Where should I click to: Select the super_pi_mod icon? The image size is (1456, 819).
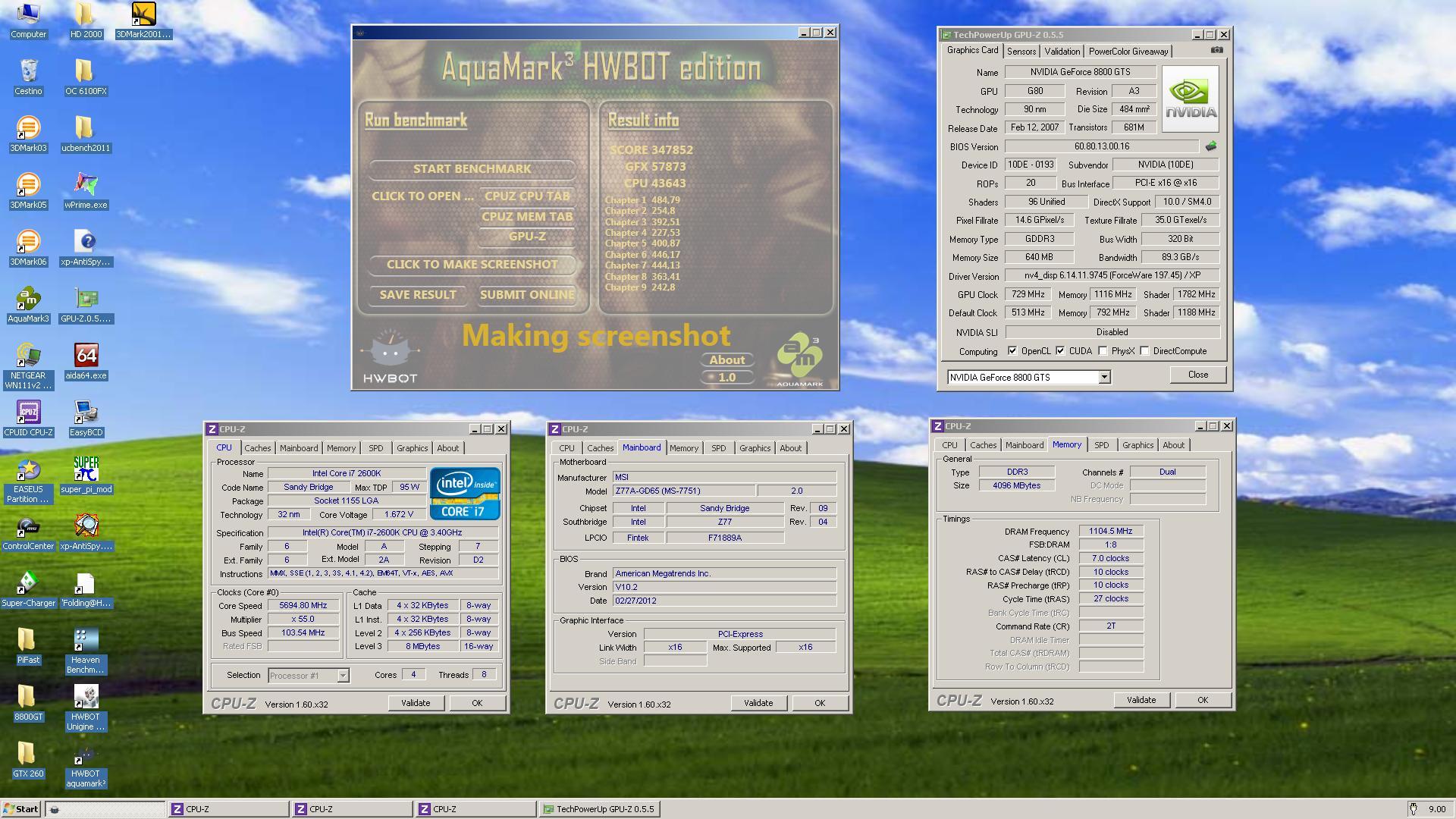[86, 475]
